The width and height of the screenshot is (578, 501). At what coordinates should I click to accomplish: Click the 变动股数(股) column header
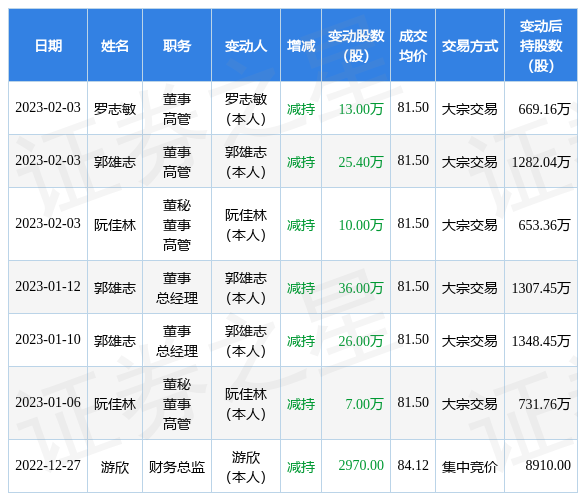(356, 46)
